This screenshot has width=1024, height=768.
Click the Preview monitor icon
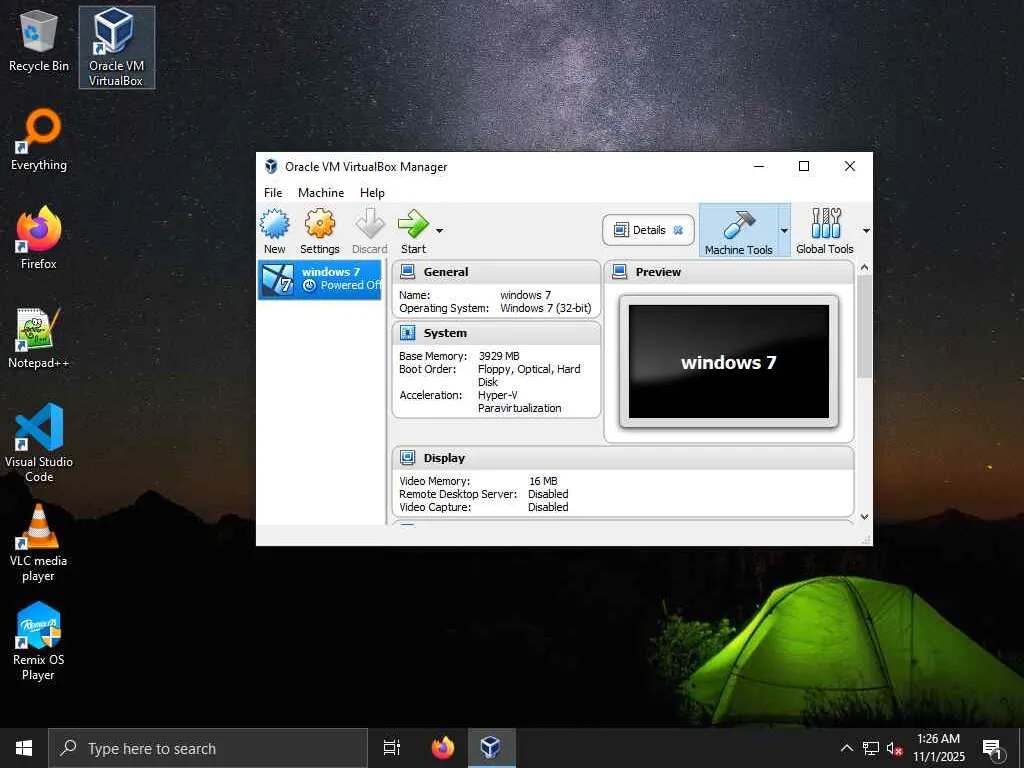(x=620, y=272)
